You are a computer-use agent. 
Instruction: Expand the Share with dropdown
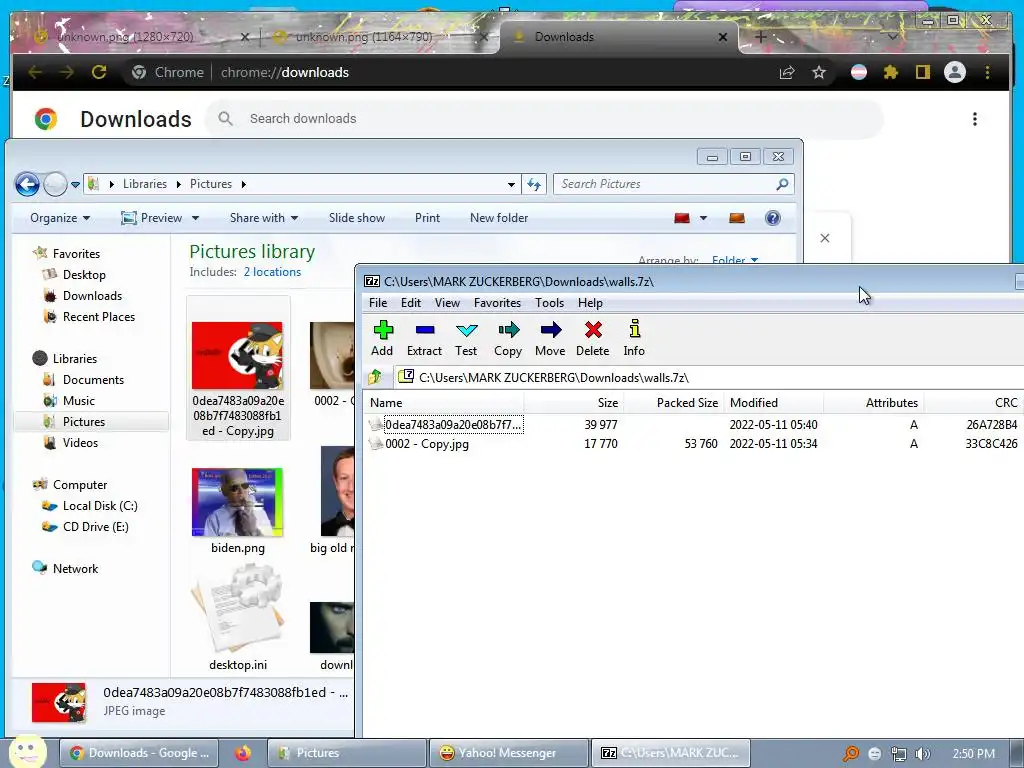[x=264, y=218]
